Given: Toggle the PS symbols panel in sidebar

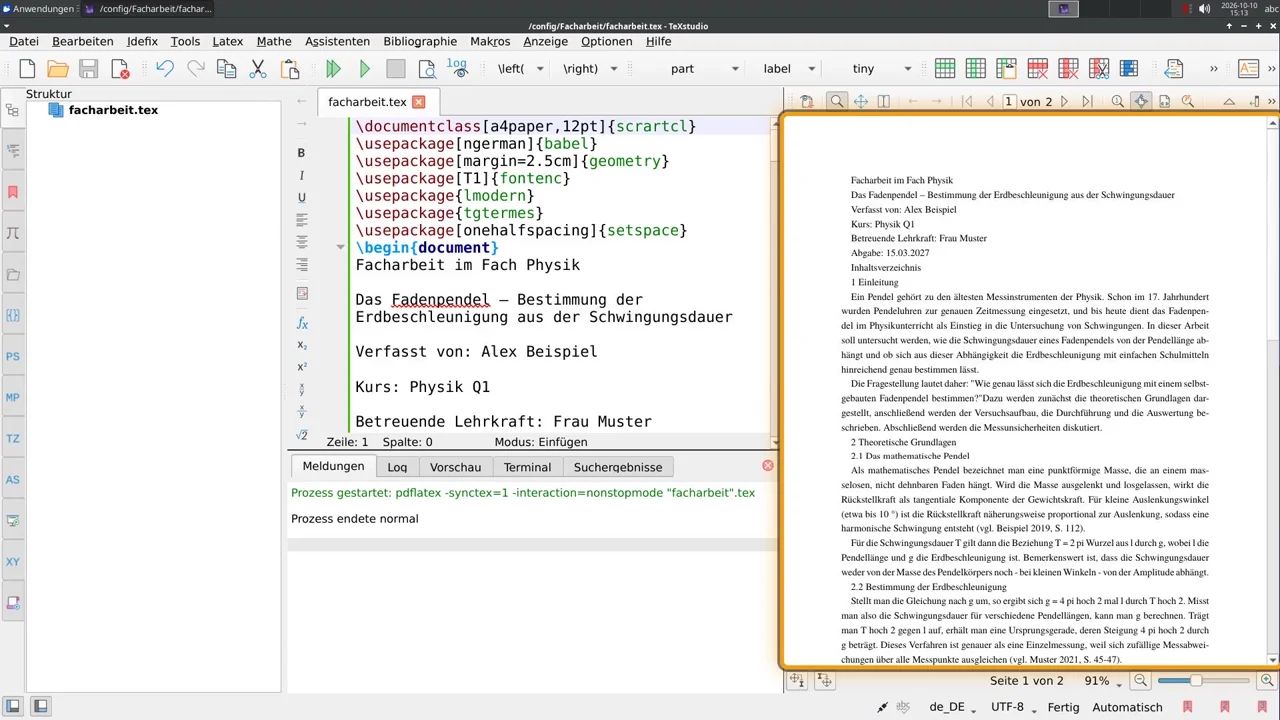Looking at the screenshot, I should tap(13, 356).
